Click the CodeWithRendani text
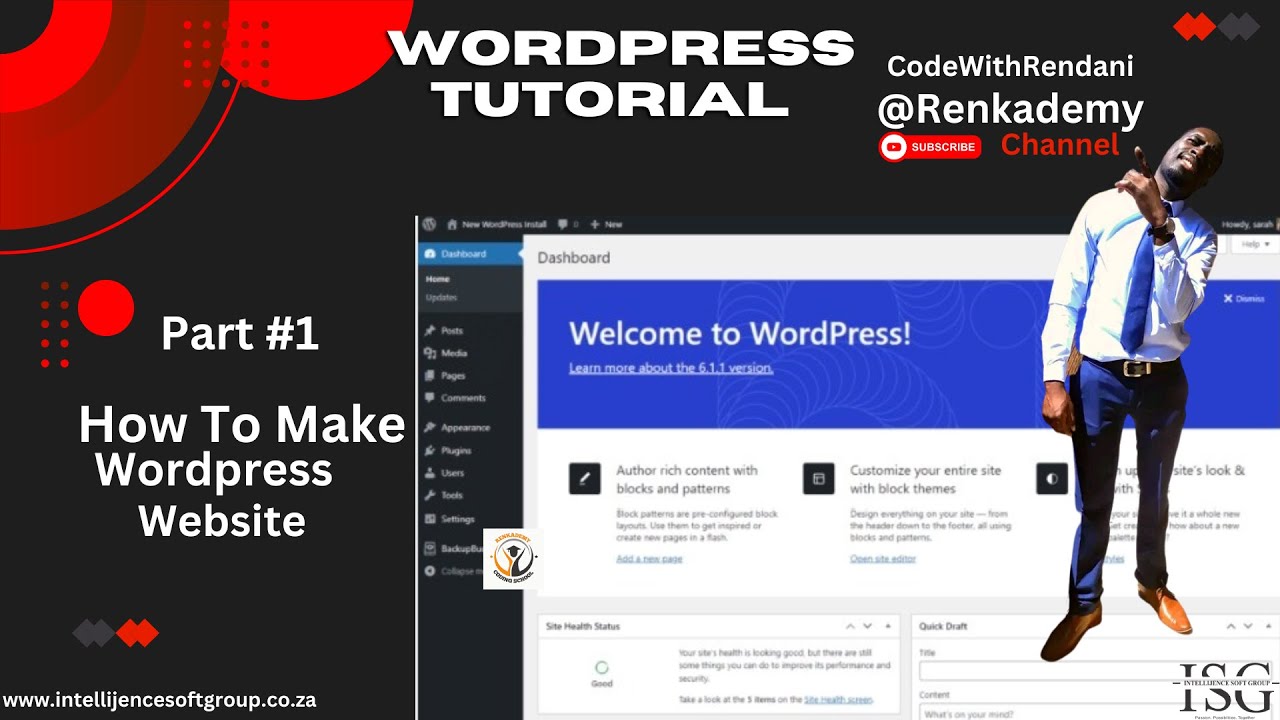Screen dimensions: 1280x720 point(1010,67)
